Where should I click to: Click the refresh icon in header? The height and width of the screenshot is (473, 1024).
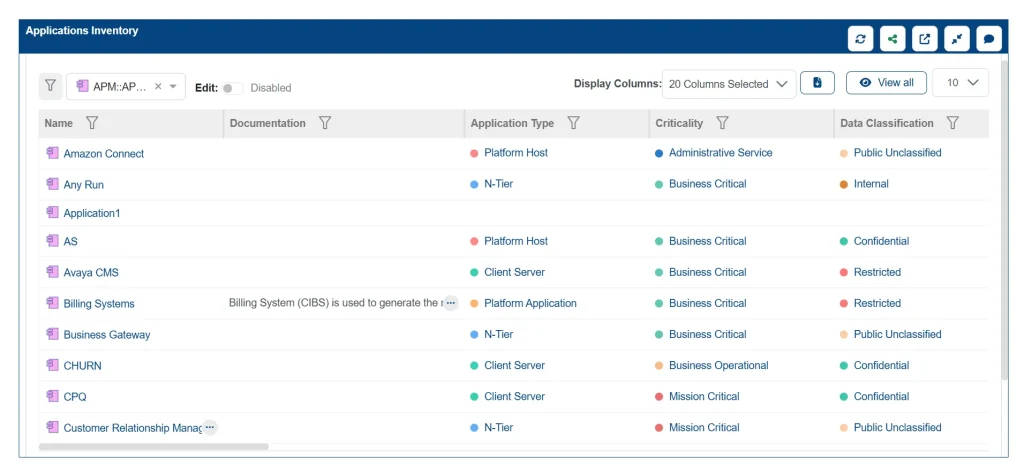pos(860,39)
